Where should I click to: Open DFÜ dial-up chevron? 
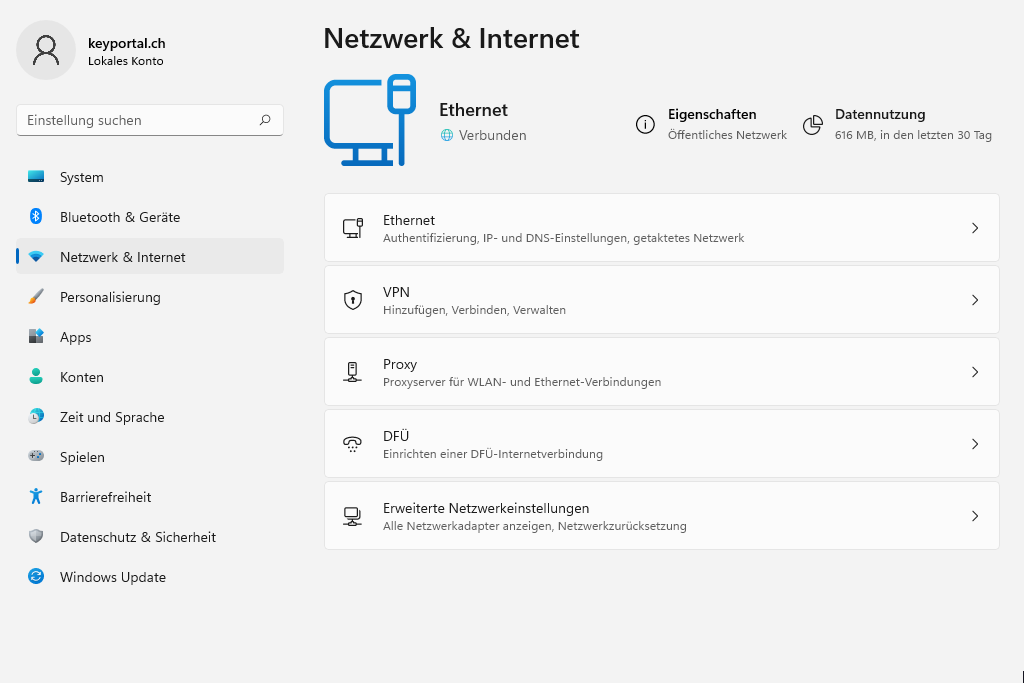pos(975,444)
